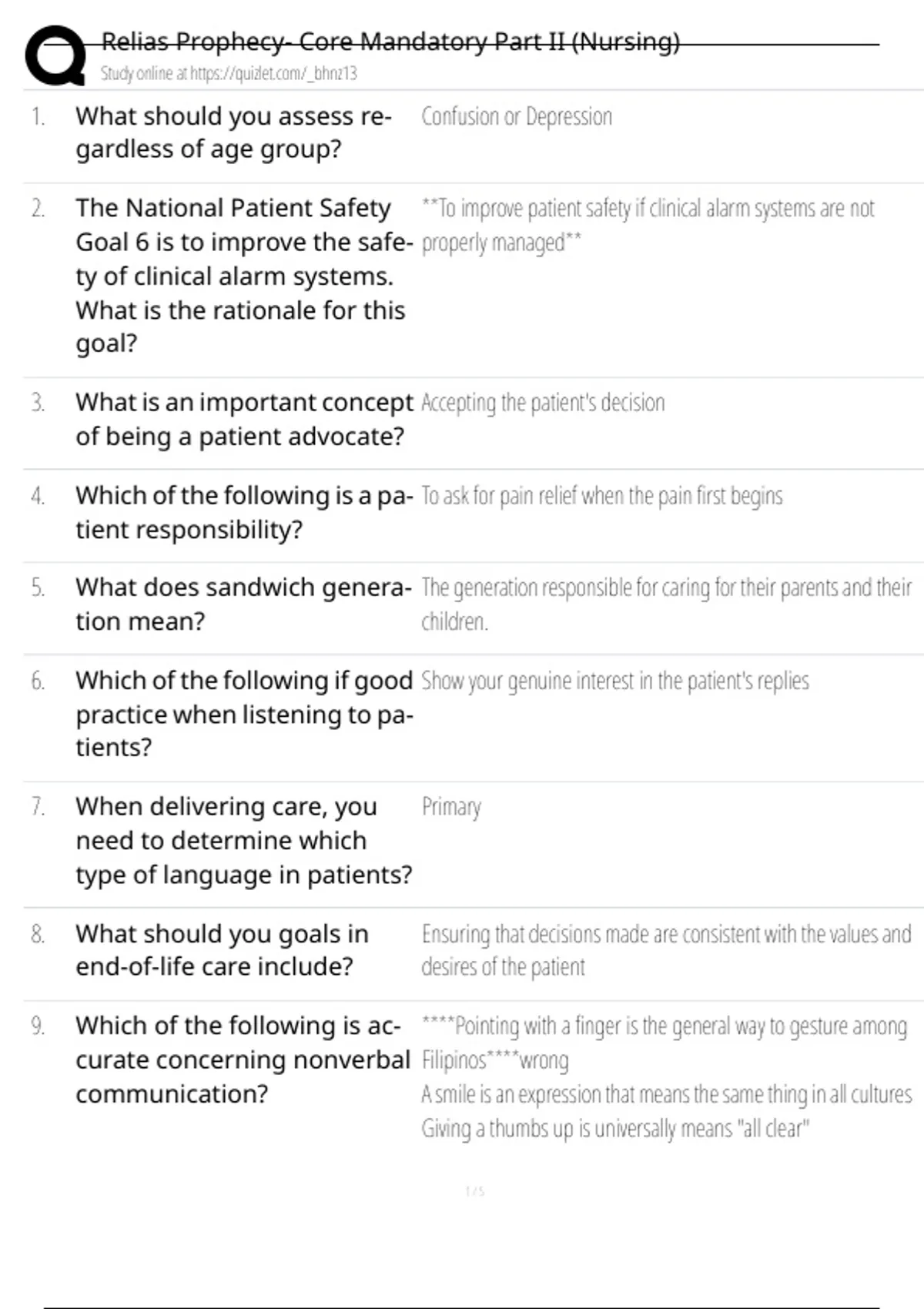Click the Relias Prophecy document title

390,42
